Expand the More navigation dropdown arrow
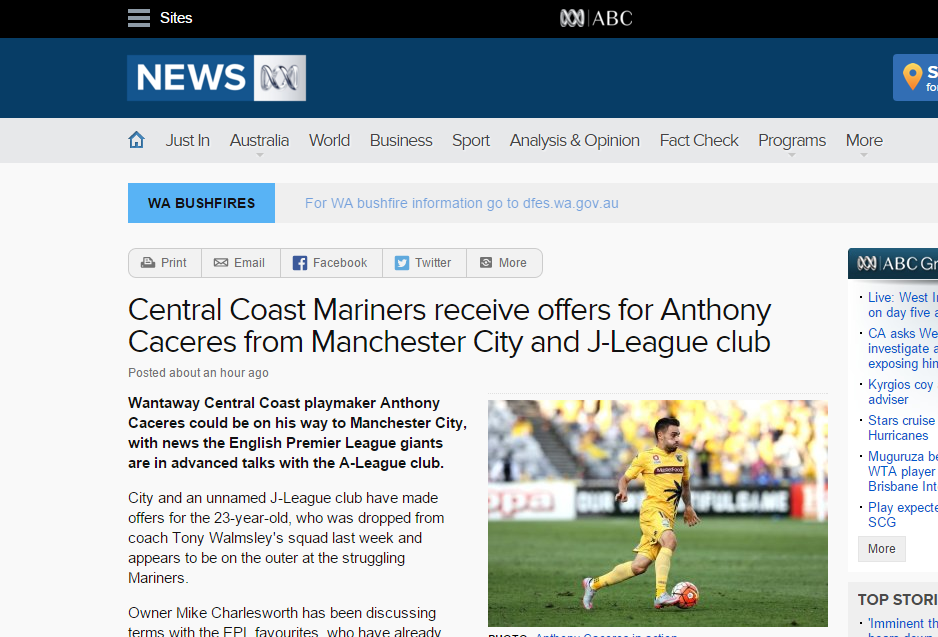 tap(864, 155)
